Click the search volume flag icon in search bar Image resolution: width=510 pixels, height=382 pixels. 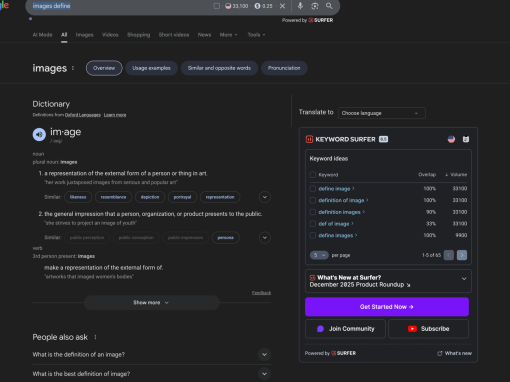coord(228,6)
